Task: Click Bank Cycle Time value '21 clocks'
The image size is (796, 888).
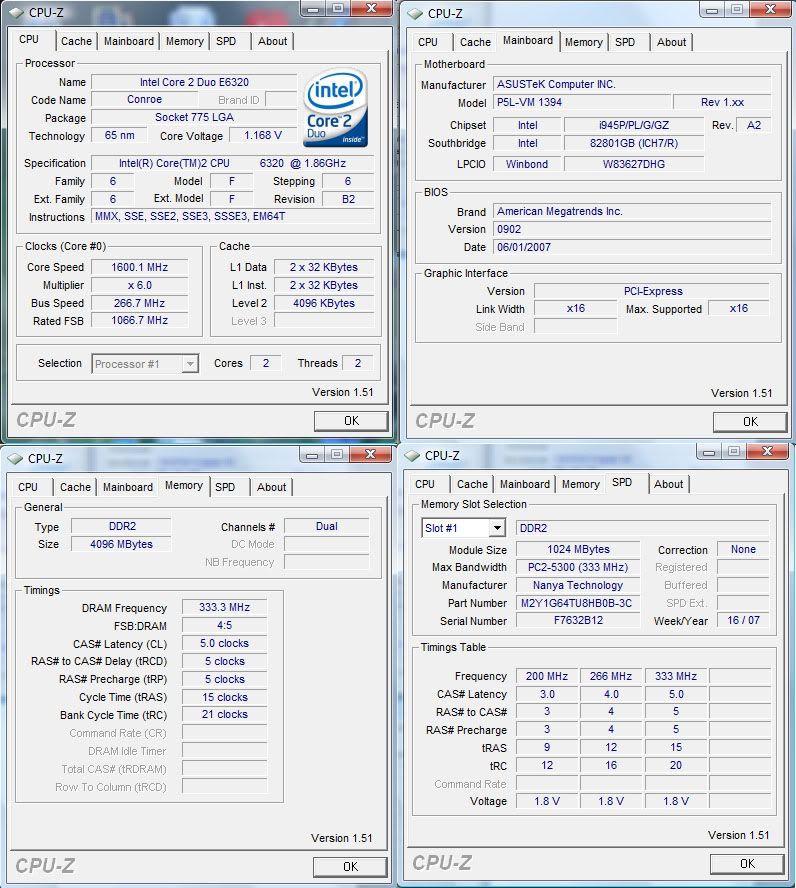Action: point(224,715)
